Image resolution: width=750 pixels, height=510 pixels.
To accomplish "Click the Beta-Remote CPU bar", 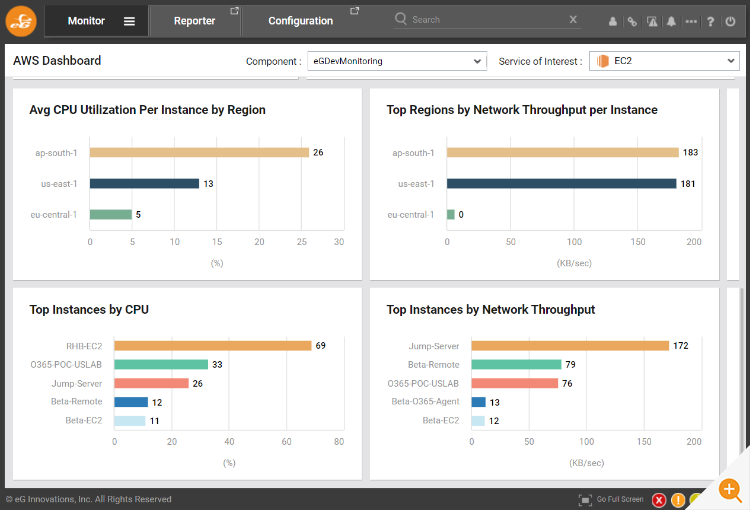I will 131,402.
